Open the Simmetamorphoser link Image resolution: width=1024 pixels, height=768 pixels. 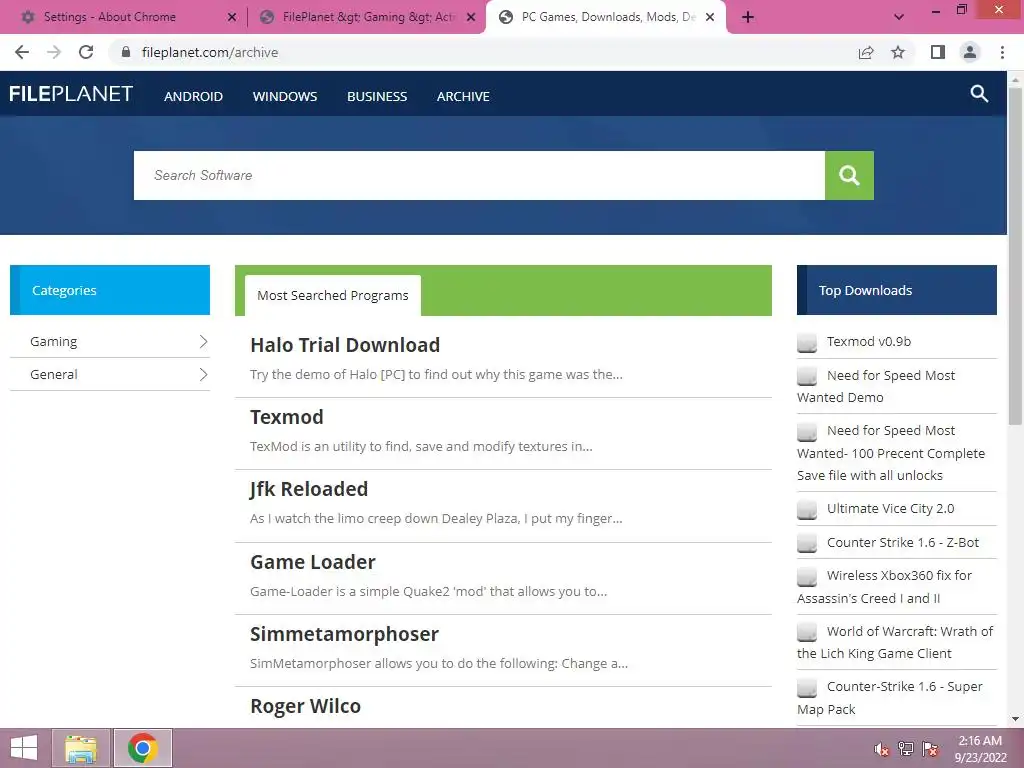pyautogui.click(x=344, y=634)
